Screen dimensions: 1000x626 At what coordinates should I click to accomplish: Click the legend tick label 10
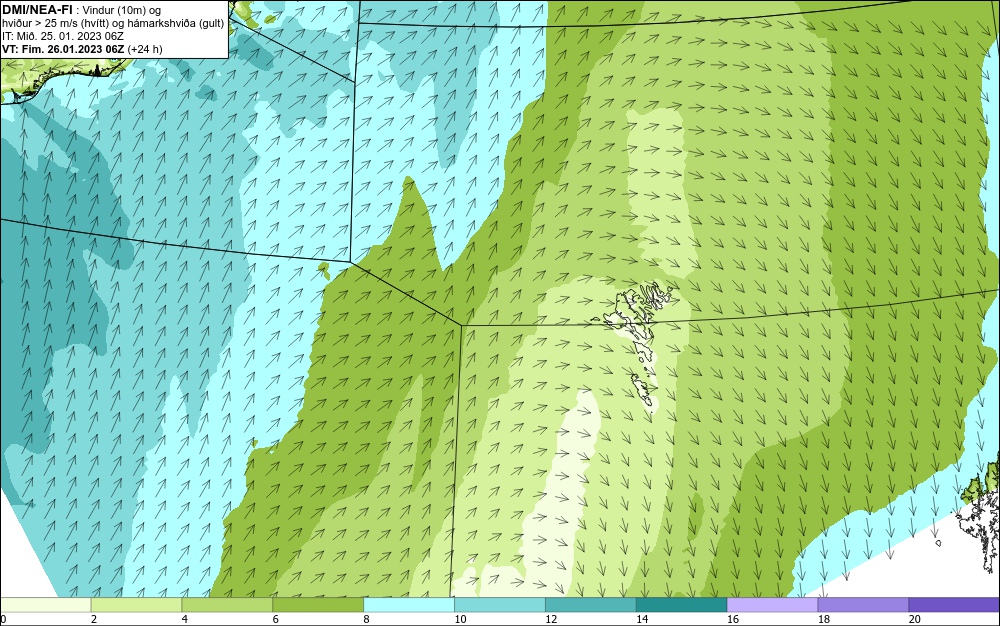point(460,619)
